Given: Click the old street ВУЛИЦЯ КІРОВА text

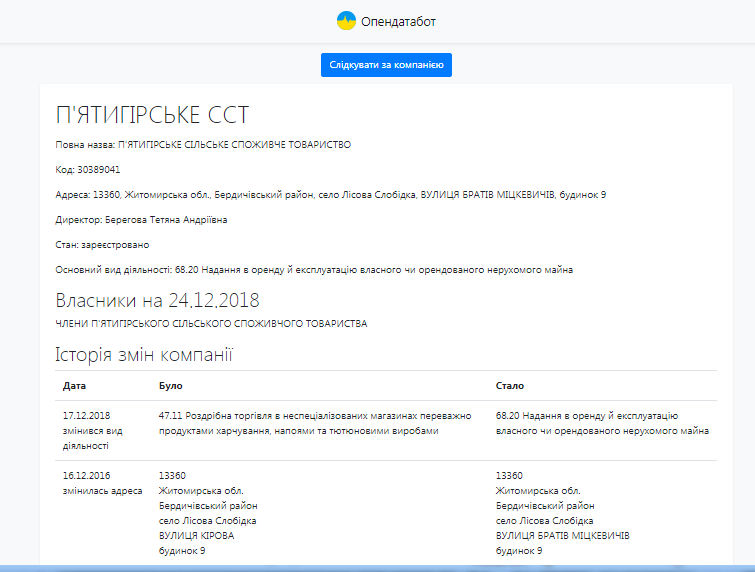Looking at the screenshot, I should pos(196,536).
